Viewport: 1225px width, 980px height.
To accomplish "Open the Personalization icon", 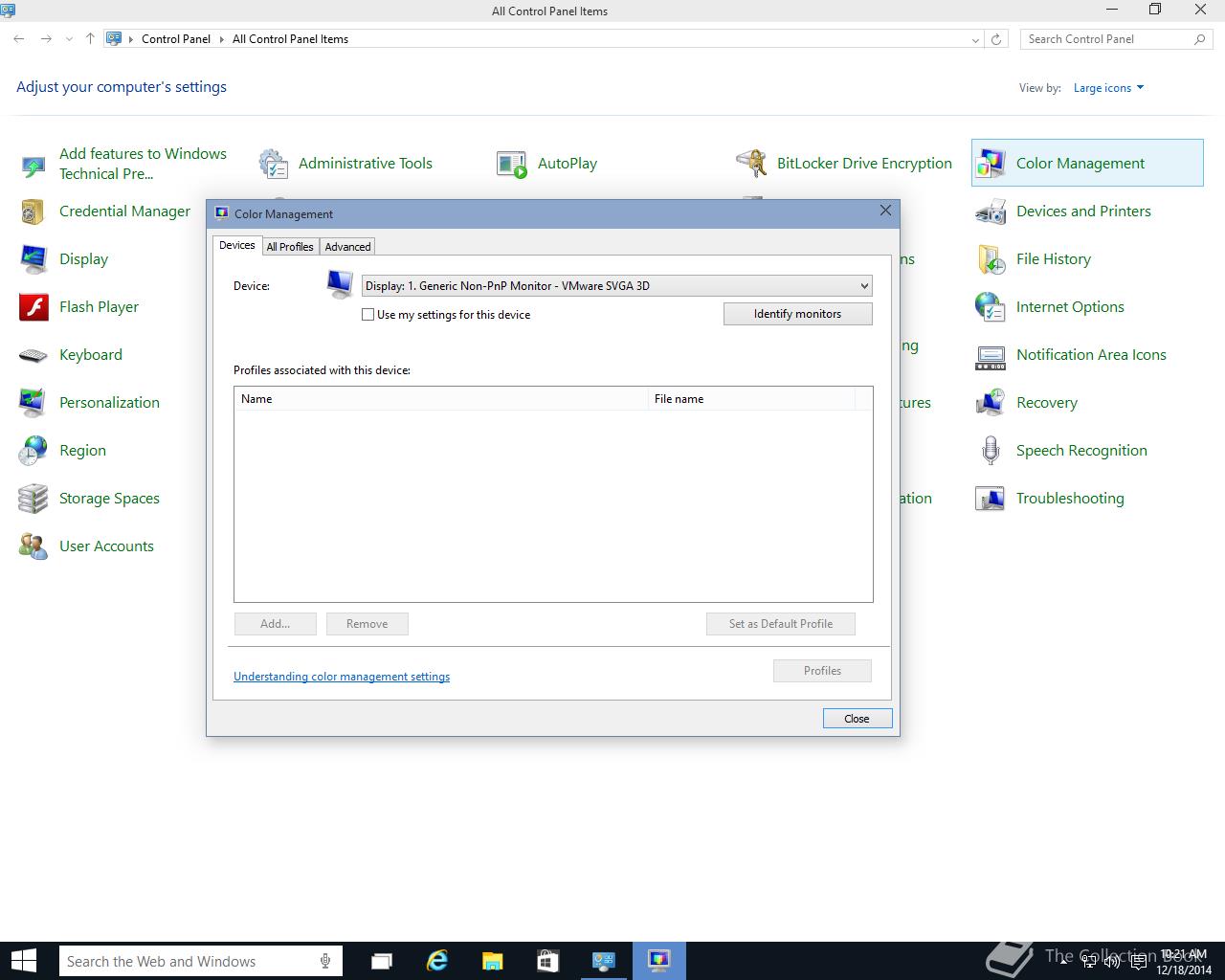I will click(33, 403).
